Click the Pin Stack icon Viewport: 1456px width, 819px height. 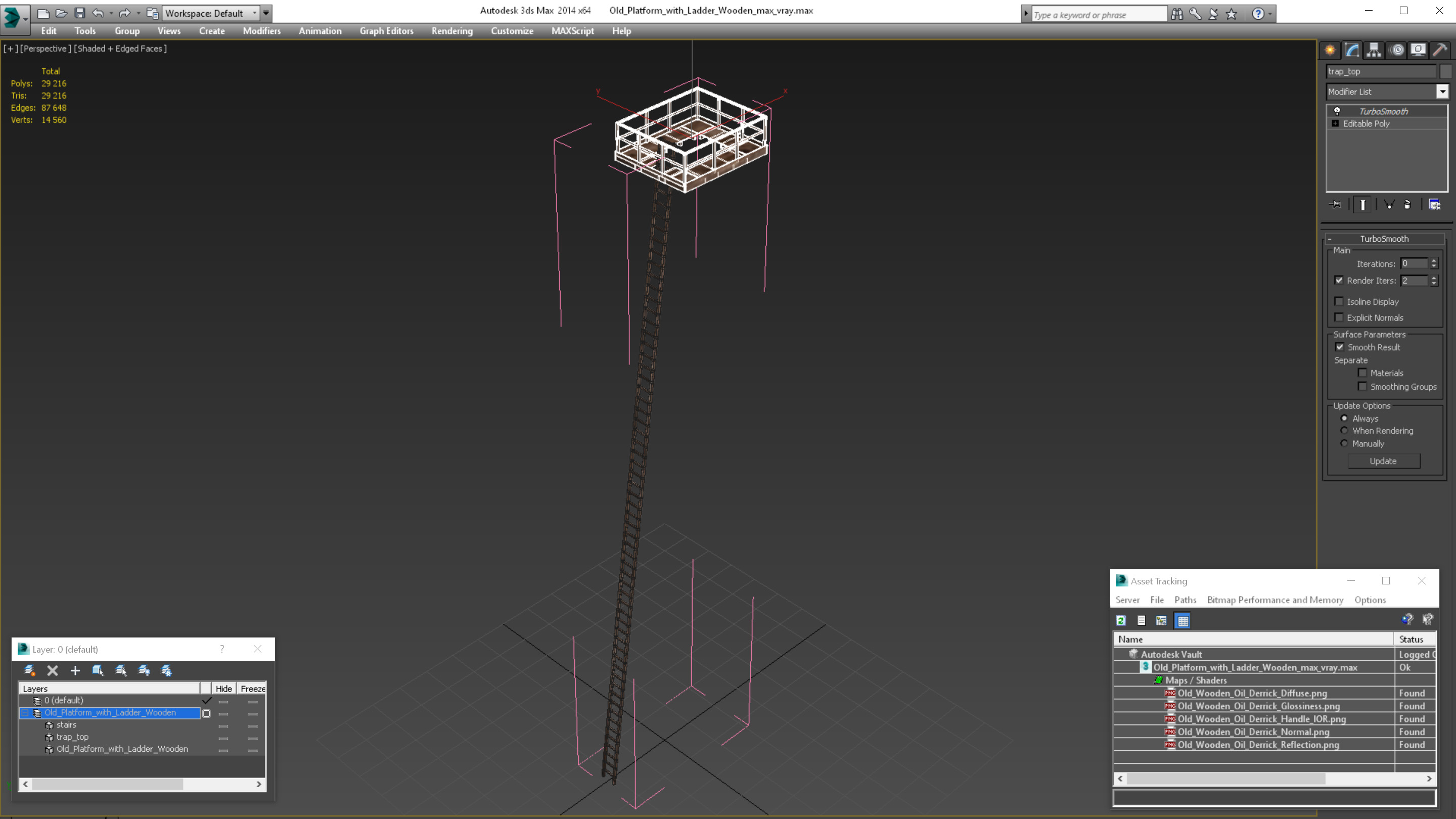pos(1336,205)
